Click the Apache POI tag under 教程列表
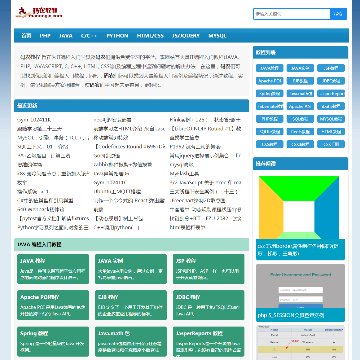 pos(269,81)
